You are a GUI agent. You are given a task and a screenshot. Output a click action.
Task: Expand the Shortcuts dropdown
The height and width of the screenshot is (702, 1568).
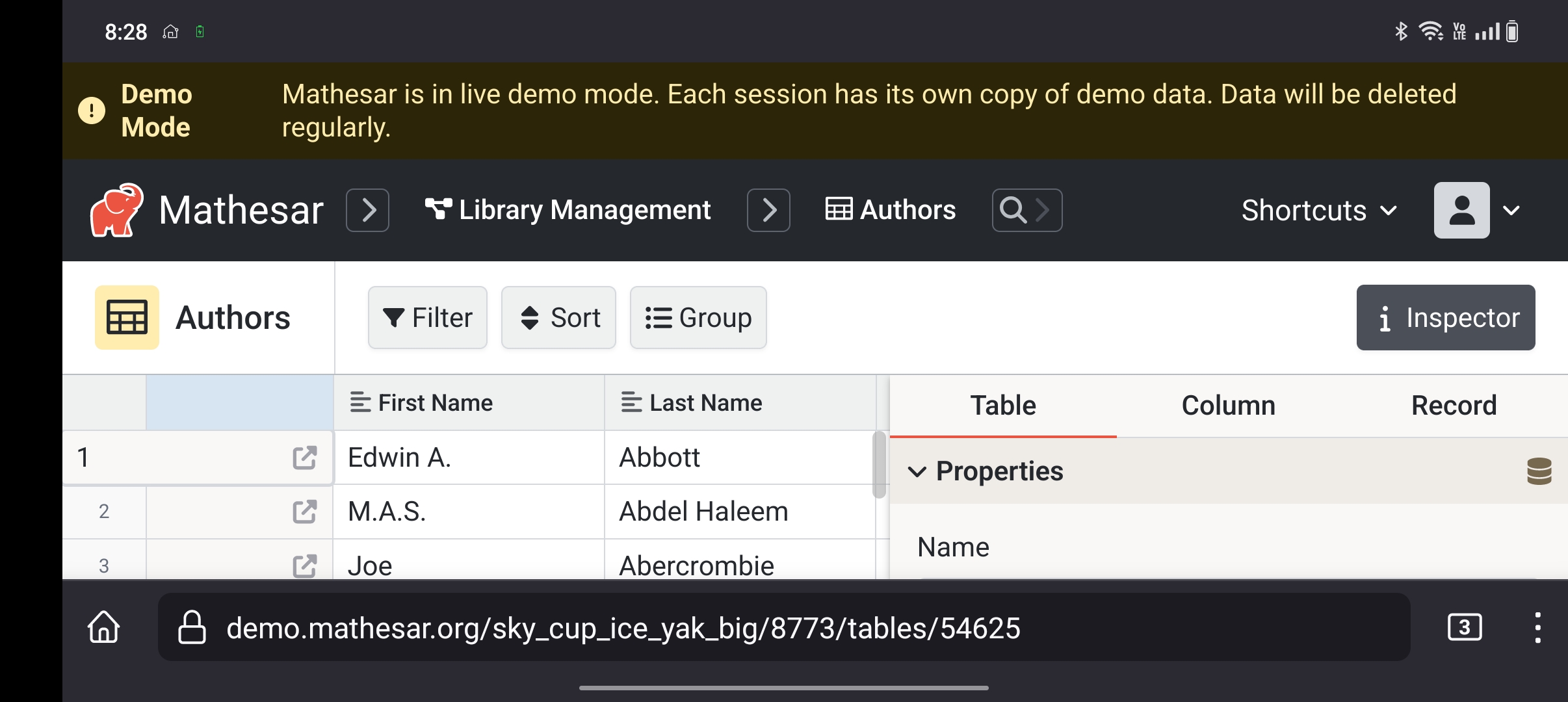coord(1318,210)
